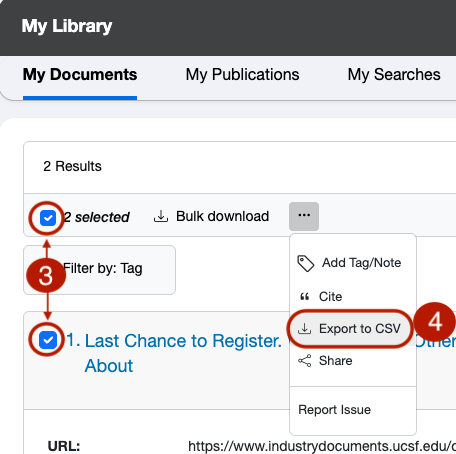Choose Export to CSV from the menu

(x=350, y=329)
